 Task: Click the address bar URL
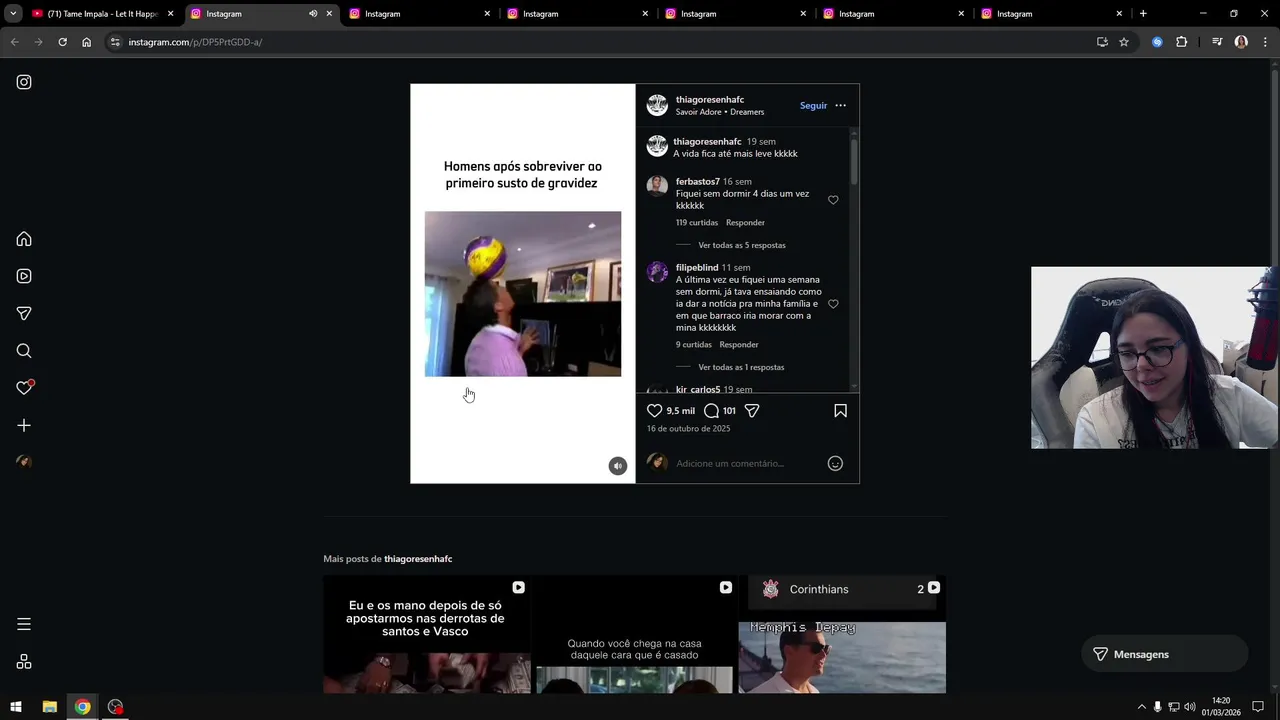(x=195, y=42)
